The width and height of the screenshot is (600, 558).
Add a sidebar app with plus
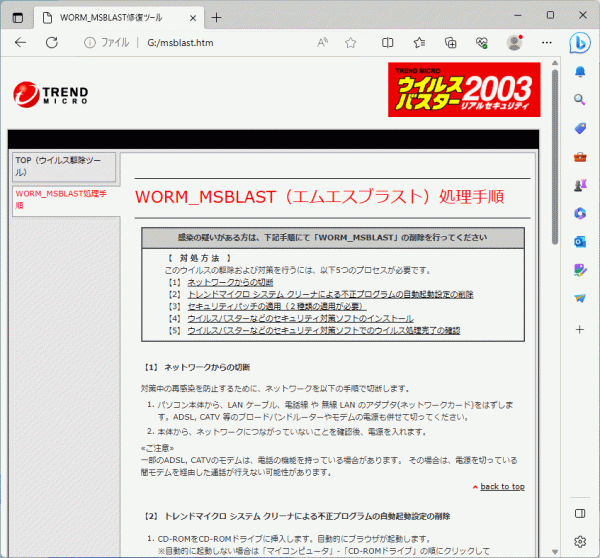[580, 330]
